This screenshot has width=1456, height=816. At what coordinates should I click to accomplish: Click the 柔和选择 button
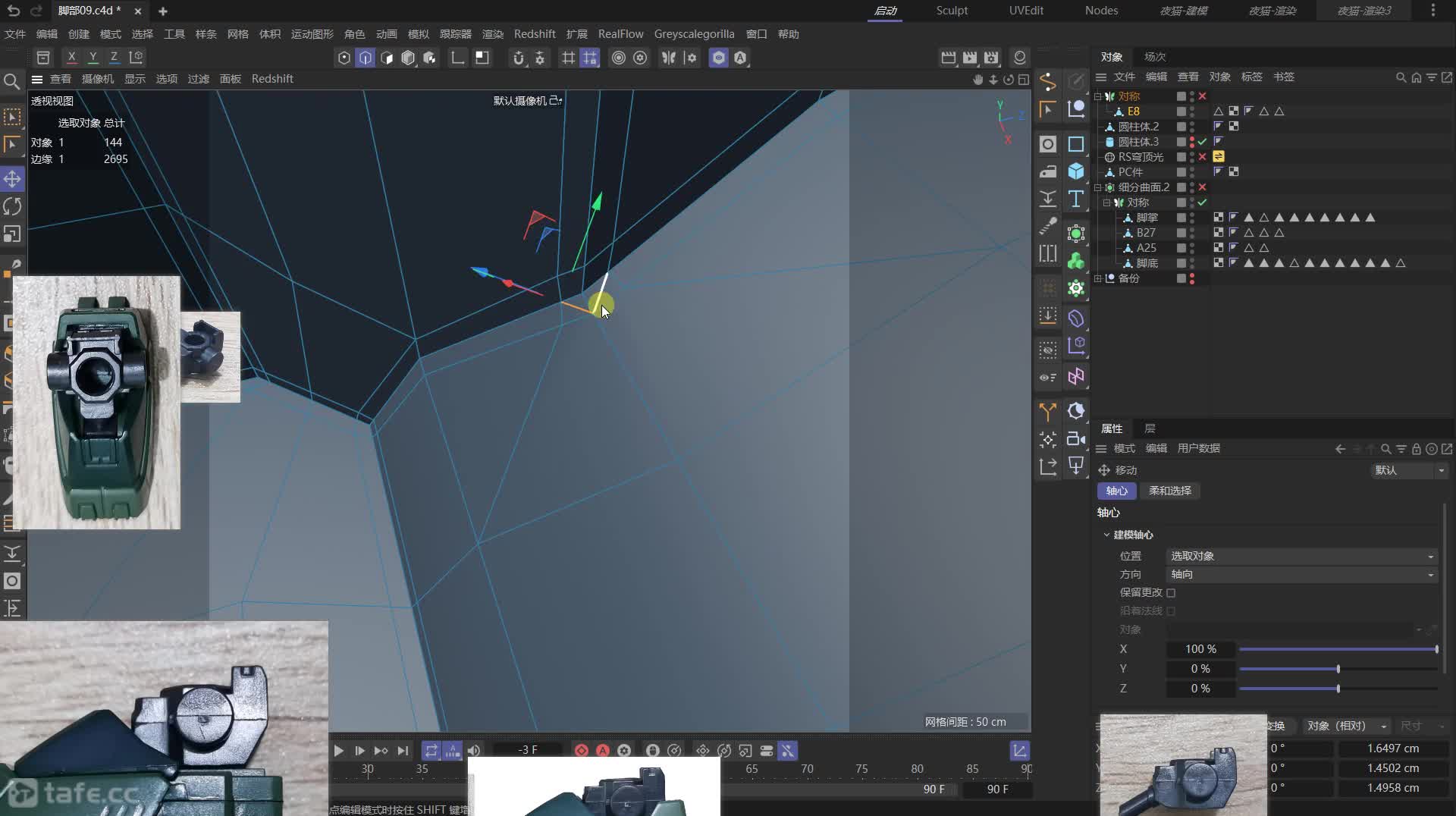click(x=1169, y=491)
